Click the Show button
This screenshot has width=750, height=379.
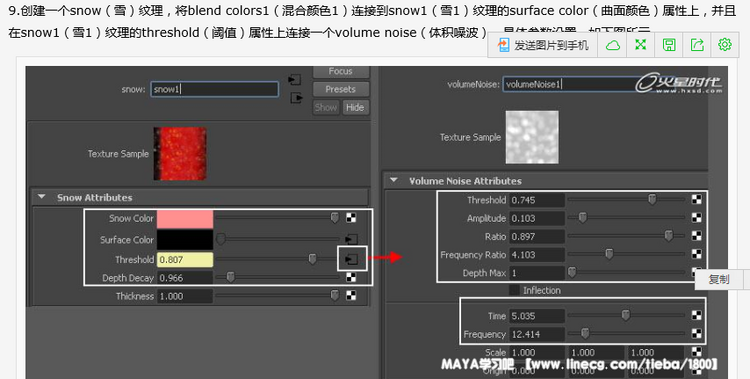click(x=326, y=107)
